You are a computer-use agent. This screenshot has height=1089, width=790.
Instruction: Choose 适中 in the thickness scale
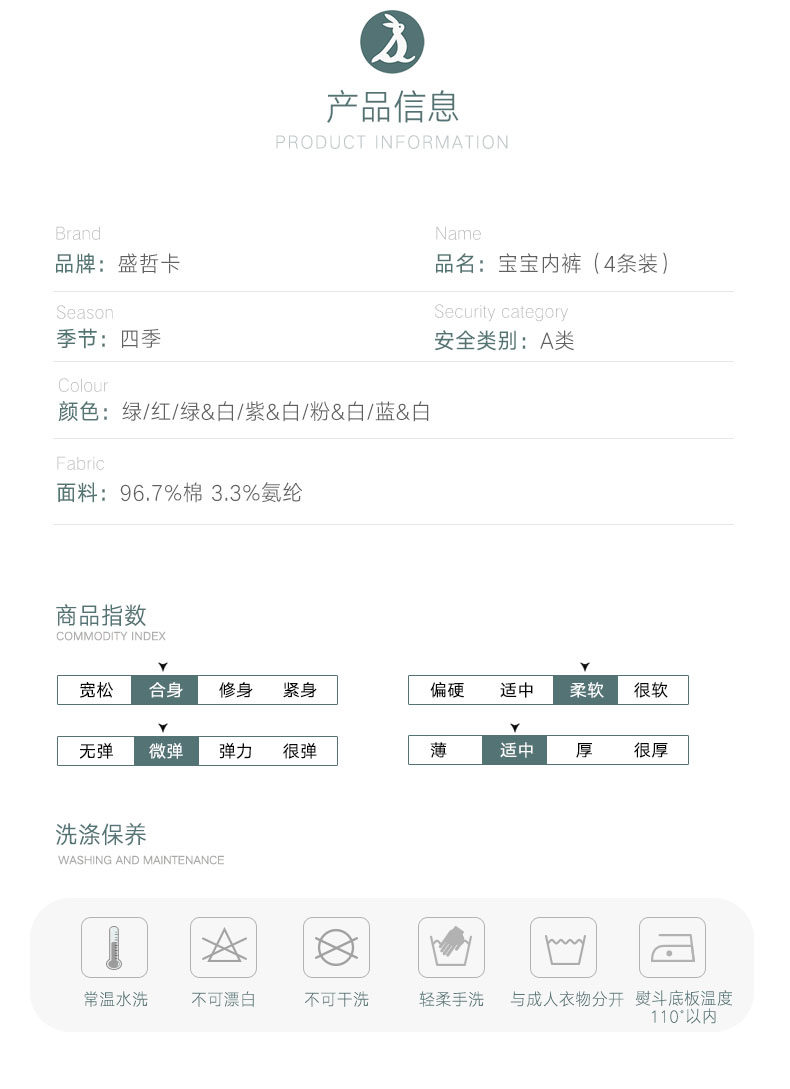(x=516, y=750)
